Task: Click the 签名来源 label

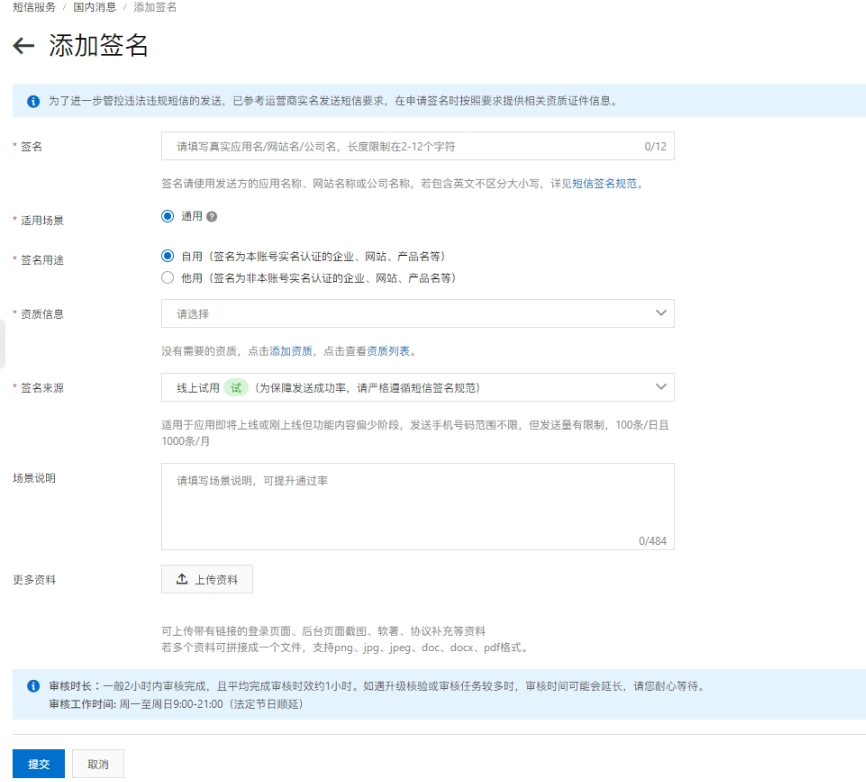Action: (x=42, y=388)
